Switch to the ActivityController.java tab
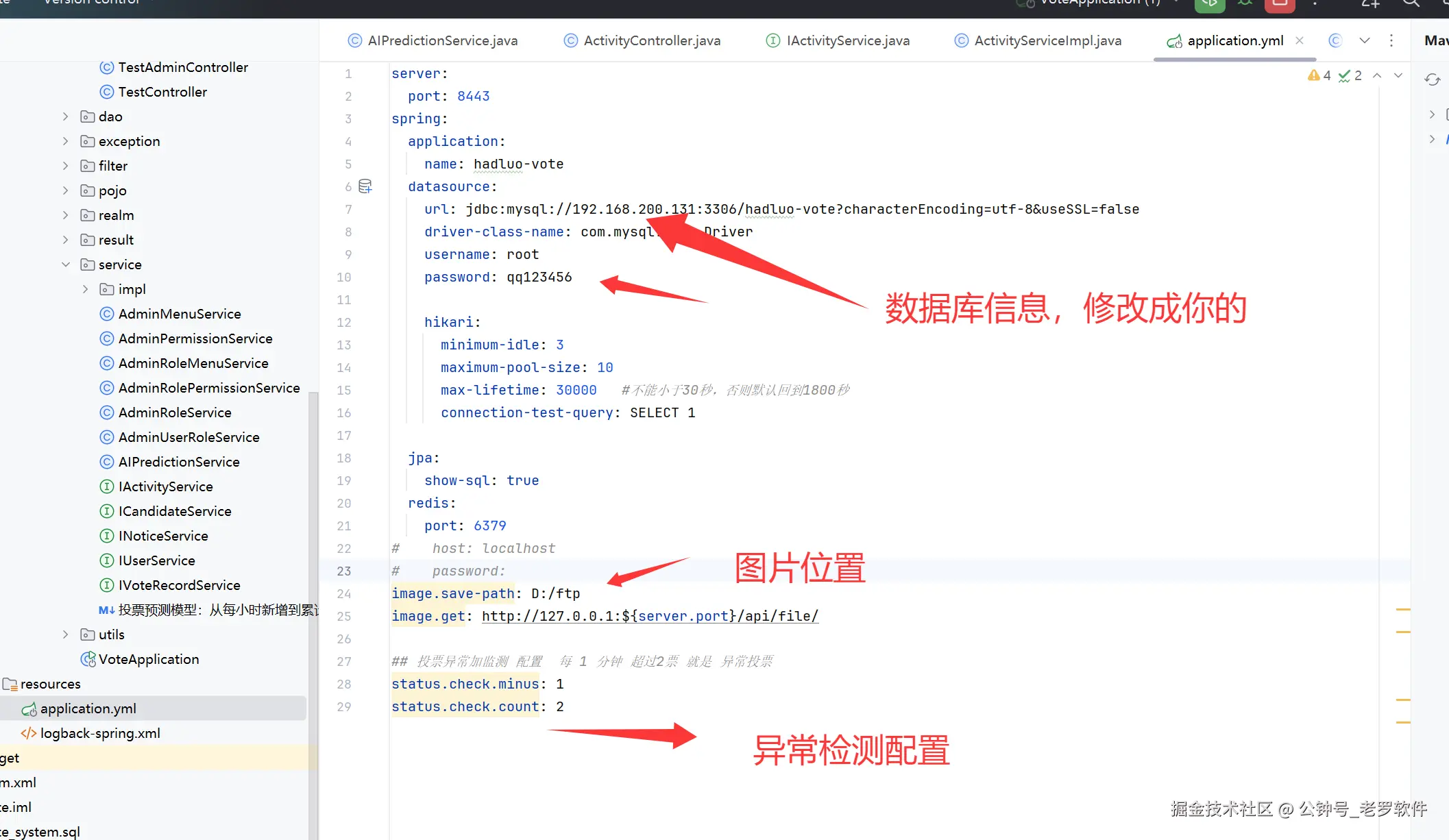 642,40
